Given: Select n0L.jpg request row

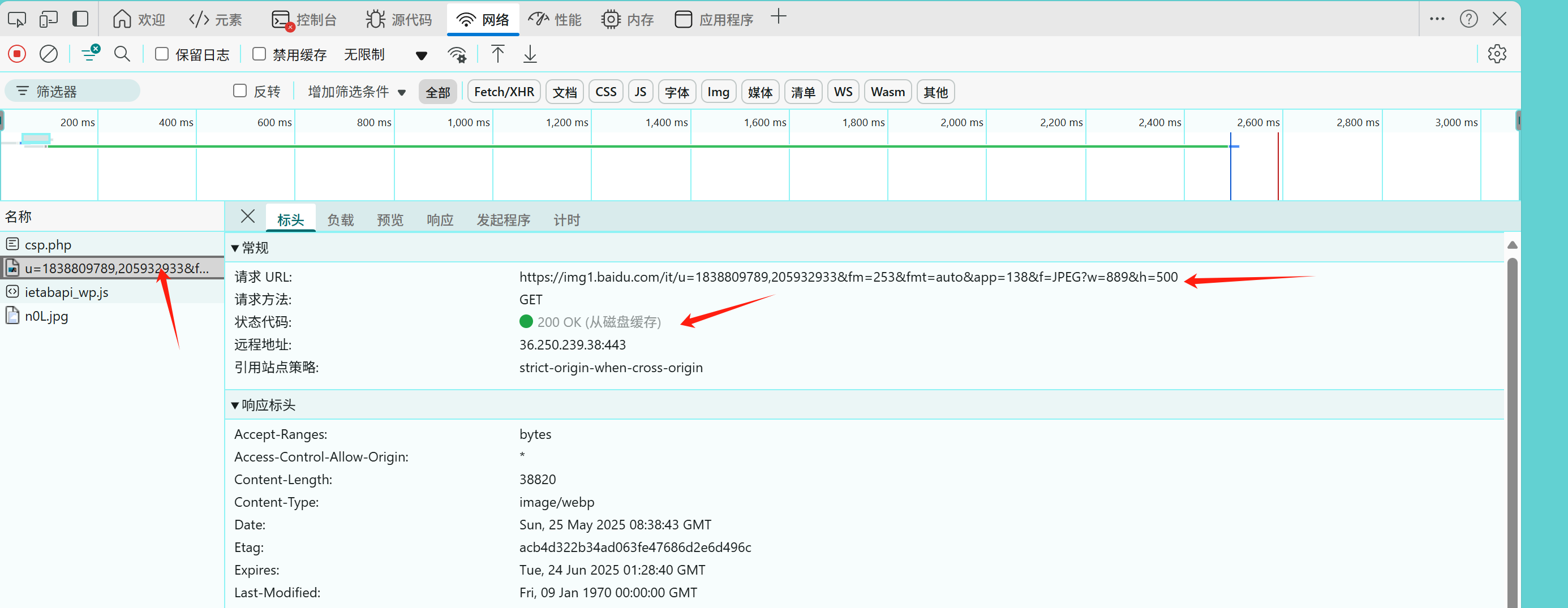Looking at the screenshot, I should pos(112,316).
